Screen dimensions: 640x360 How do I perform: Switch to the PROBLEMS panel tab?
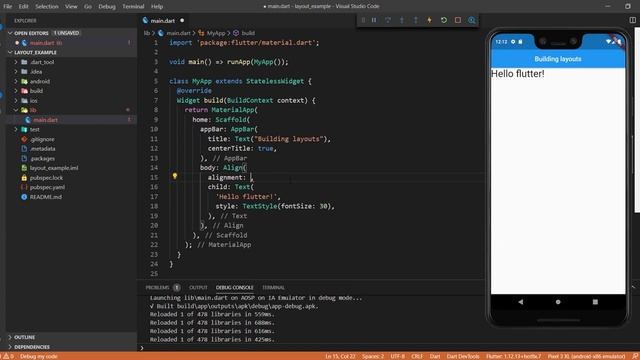[x=157, y=288]
